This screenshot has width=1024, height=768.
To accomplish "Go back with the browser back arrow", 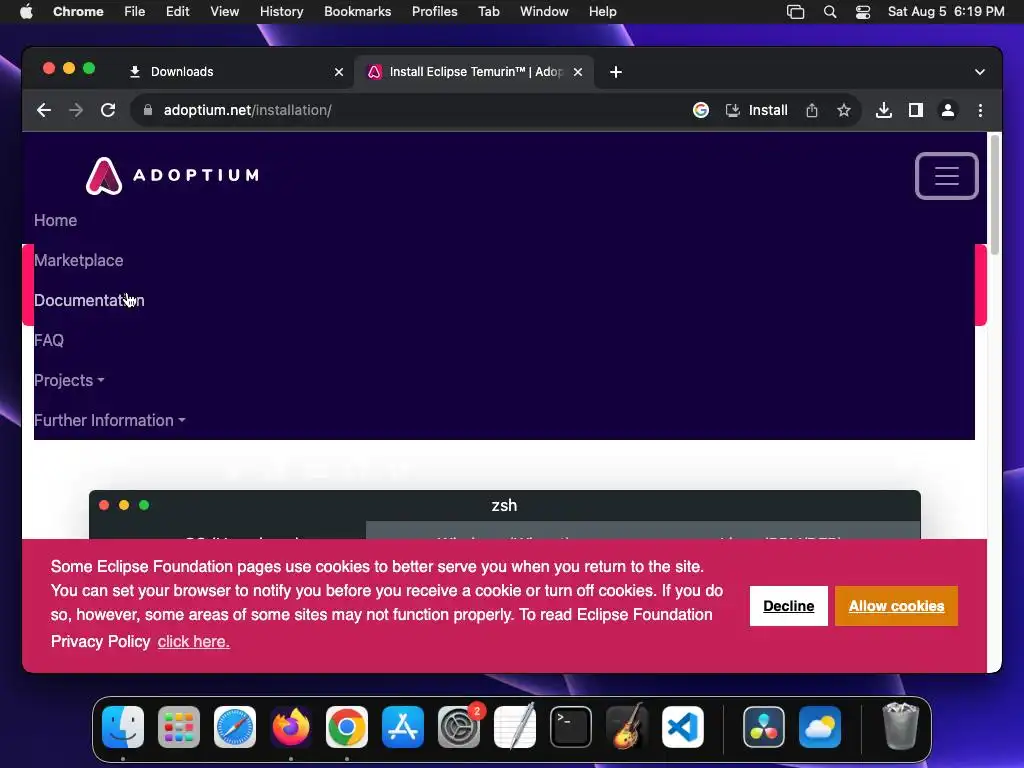I will coord(44,110).
